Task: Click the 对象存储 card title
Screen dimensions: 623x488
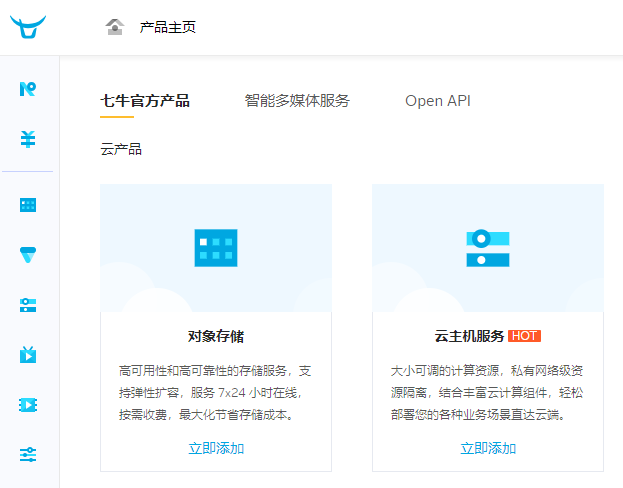Action: (216, 336)
